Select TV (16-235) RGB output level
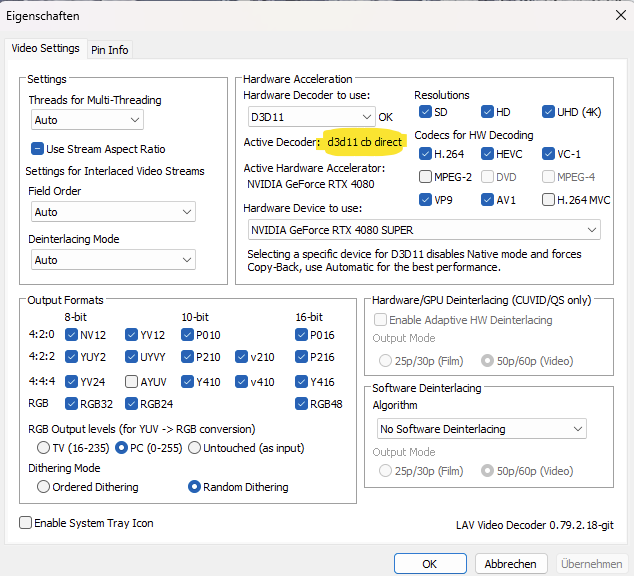The width and height of the screenshot is (634, 576). (x=43, y=448)
